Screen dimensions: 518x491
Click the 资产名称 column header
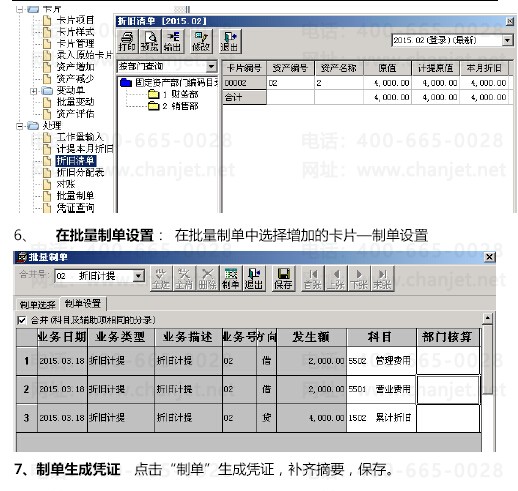[x=338, y=68]
